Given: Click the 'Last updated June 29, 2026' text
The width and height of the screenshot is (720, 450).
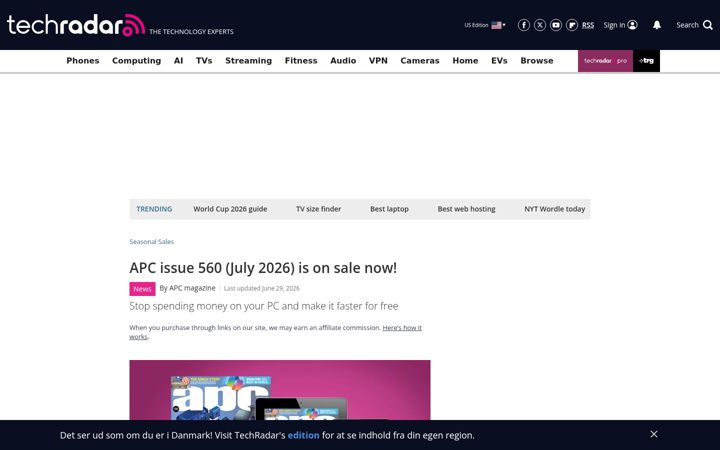Looking at the screenshot, I should point(261,288).
